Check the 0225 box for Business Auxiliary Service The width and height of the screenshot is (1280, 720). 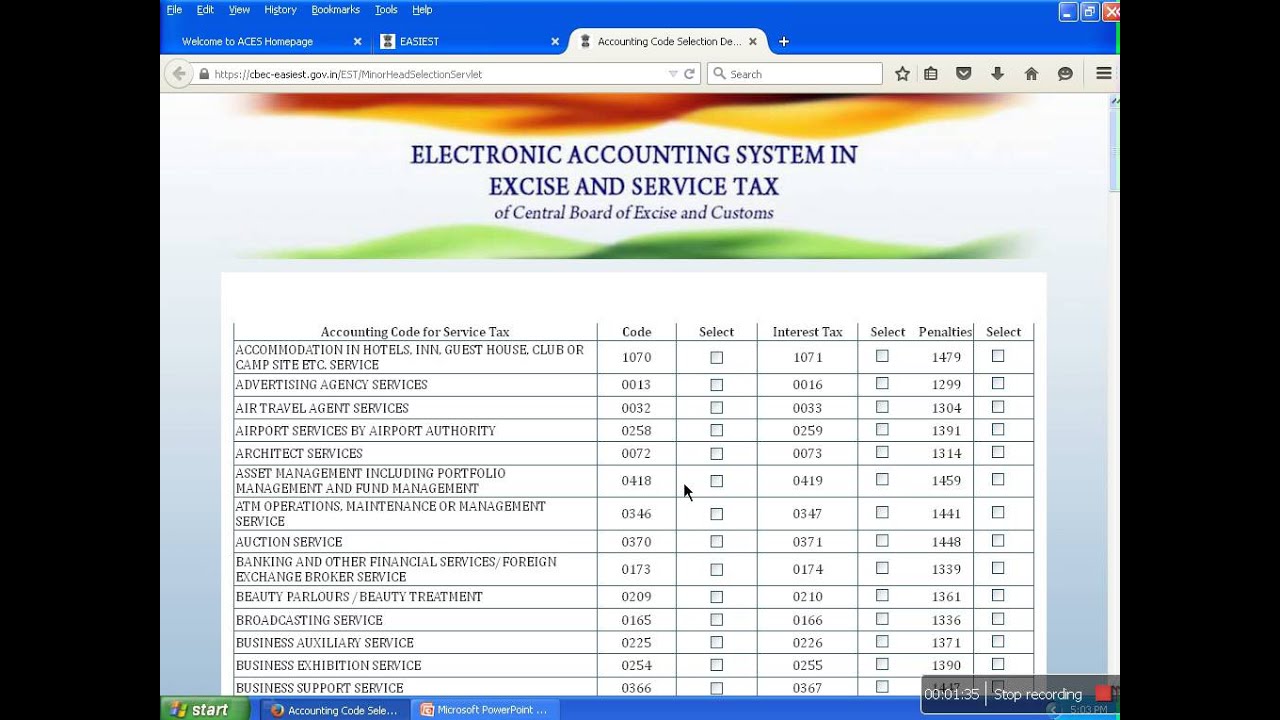[716, 643]
